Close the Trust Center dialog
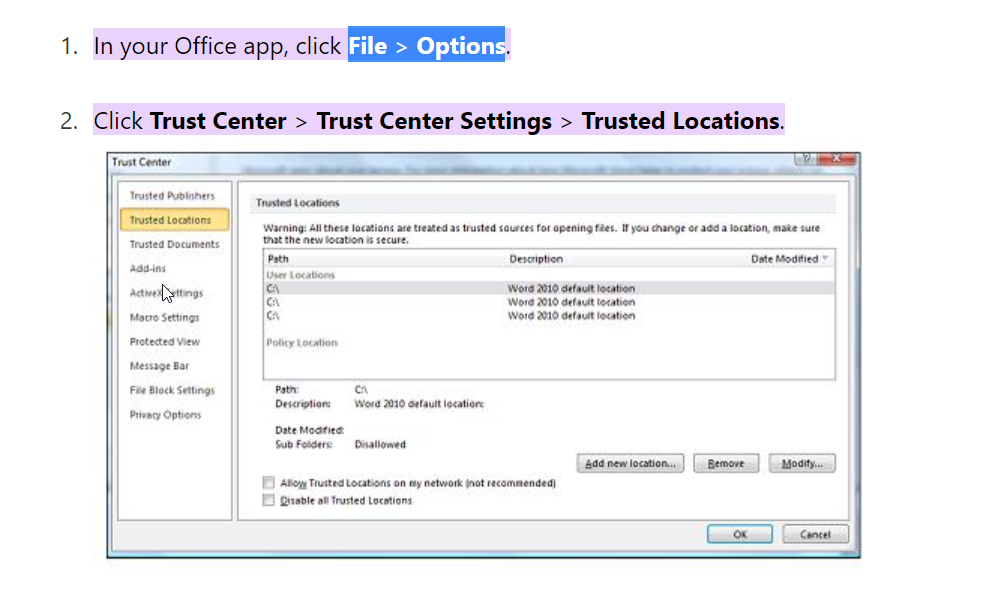 [x=838, y=161]
